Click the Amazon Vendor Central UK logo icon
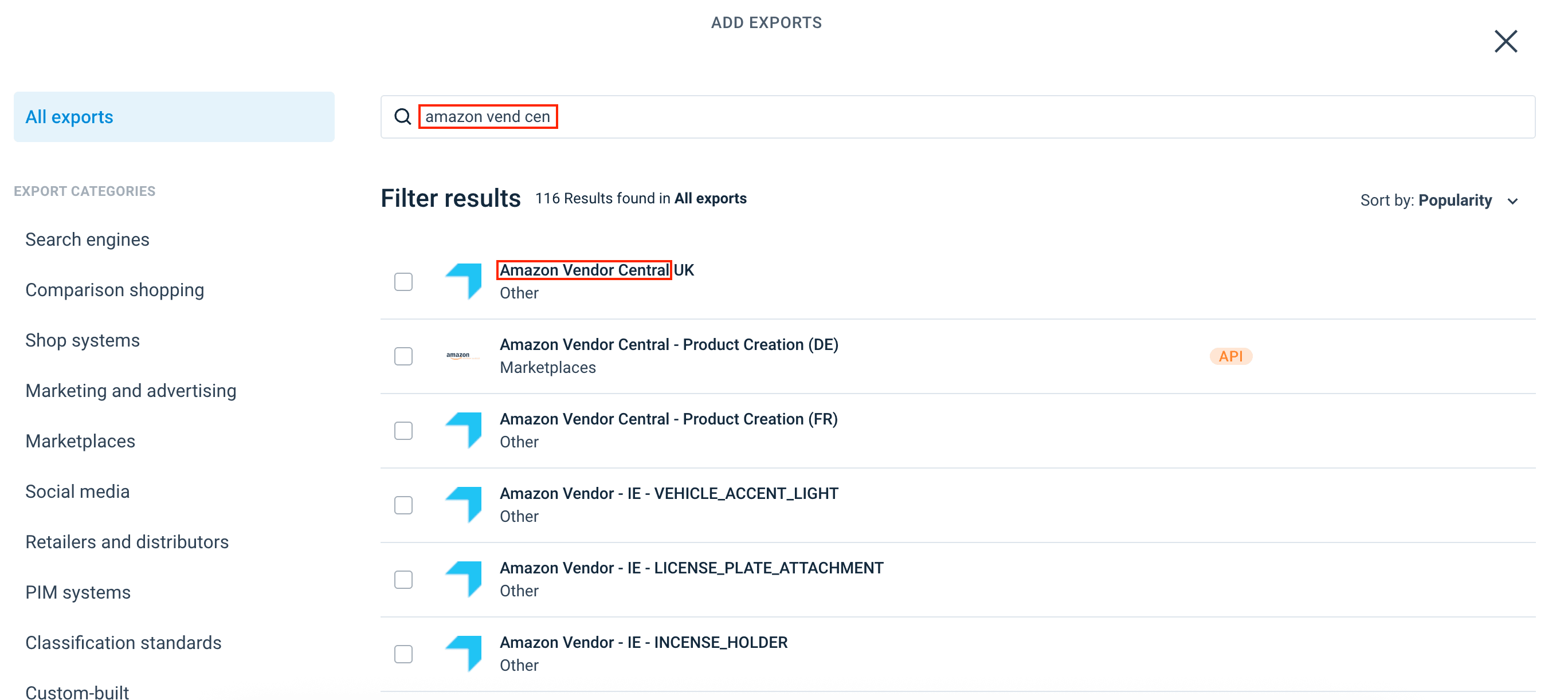1568x700 pixels. click(x=464, y=280)
